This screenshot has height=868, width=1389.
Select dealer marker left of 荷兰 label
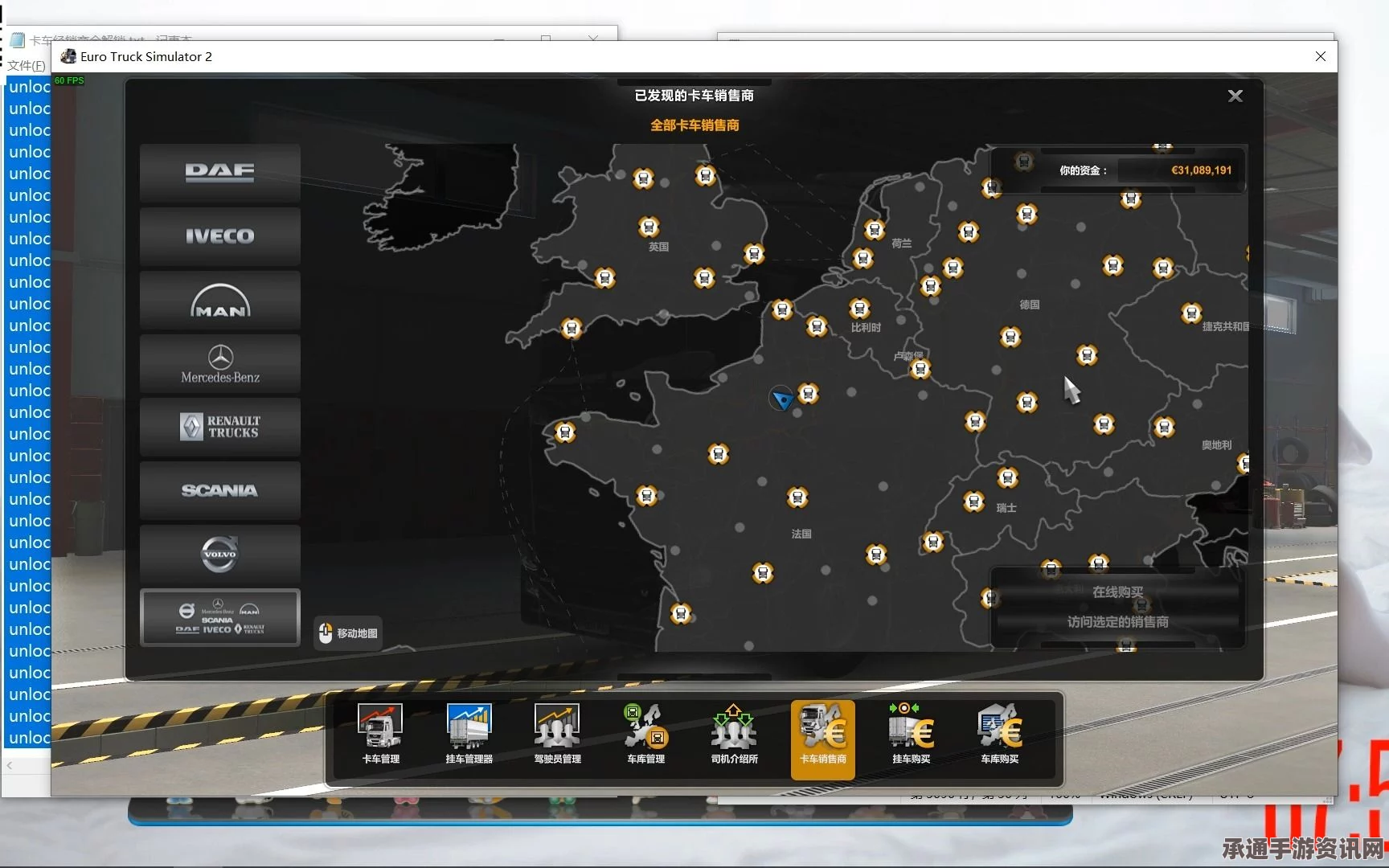tap(875, 230)
